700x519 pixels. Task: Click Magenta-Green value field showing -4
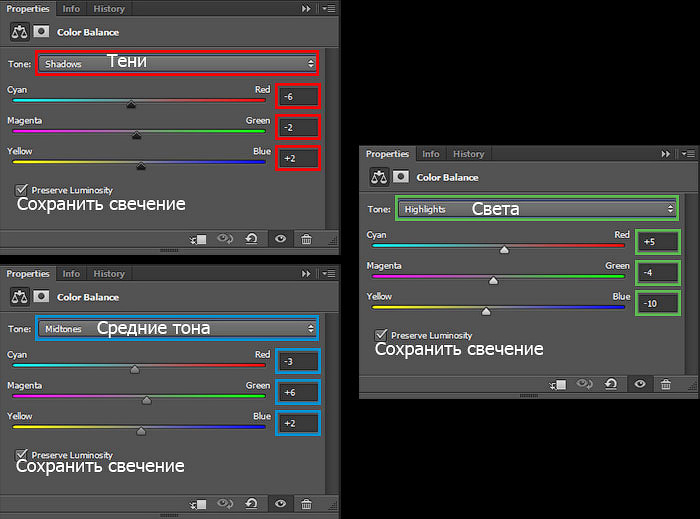[658, 273]
